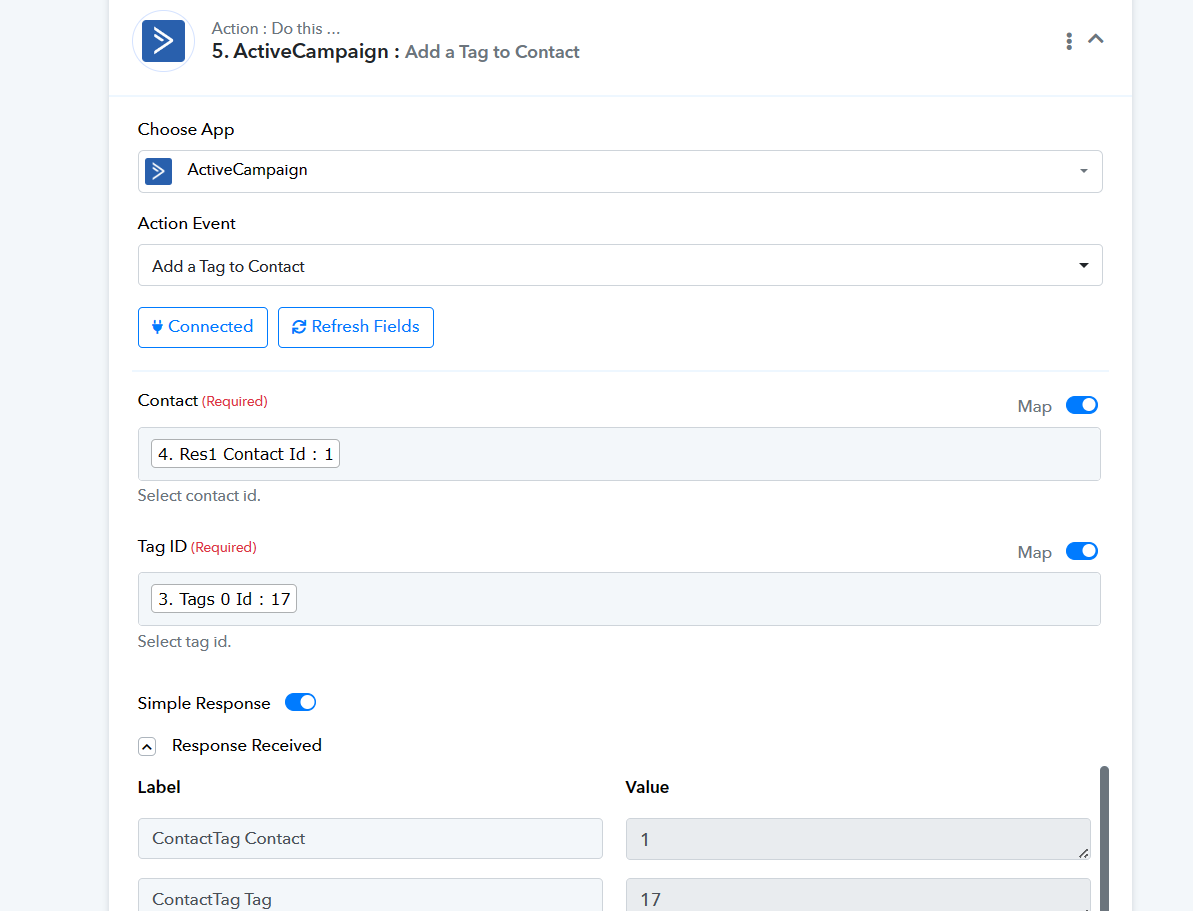Click the Tag ID mapping input field

(x=619, y=599)
